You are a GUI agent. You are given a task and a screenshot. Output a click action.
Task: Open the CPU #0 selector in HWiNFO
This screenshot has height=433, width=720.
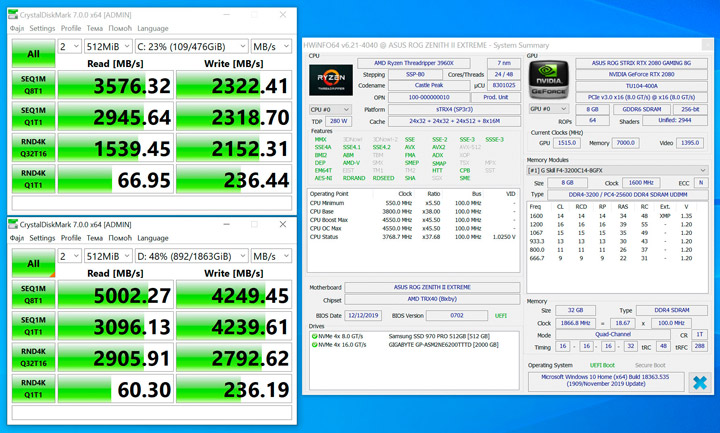pyautogui.click(x=330, y=109)
